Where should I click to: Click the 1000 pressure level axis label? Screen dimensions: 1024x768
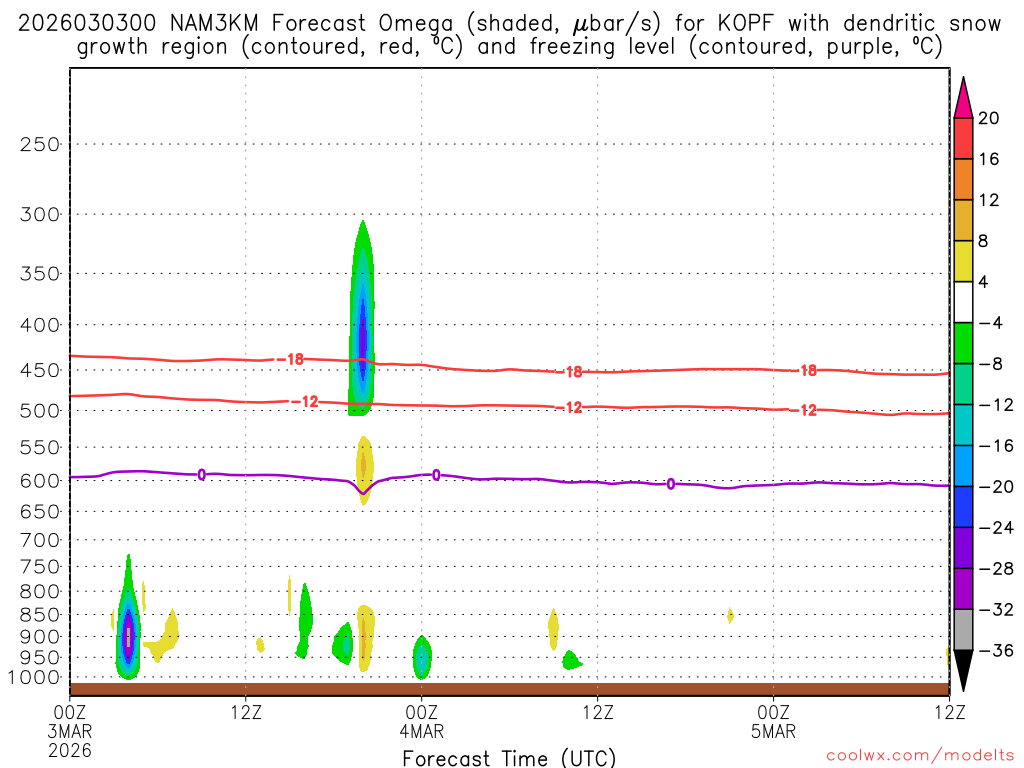[35, 678]
